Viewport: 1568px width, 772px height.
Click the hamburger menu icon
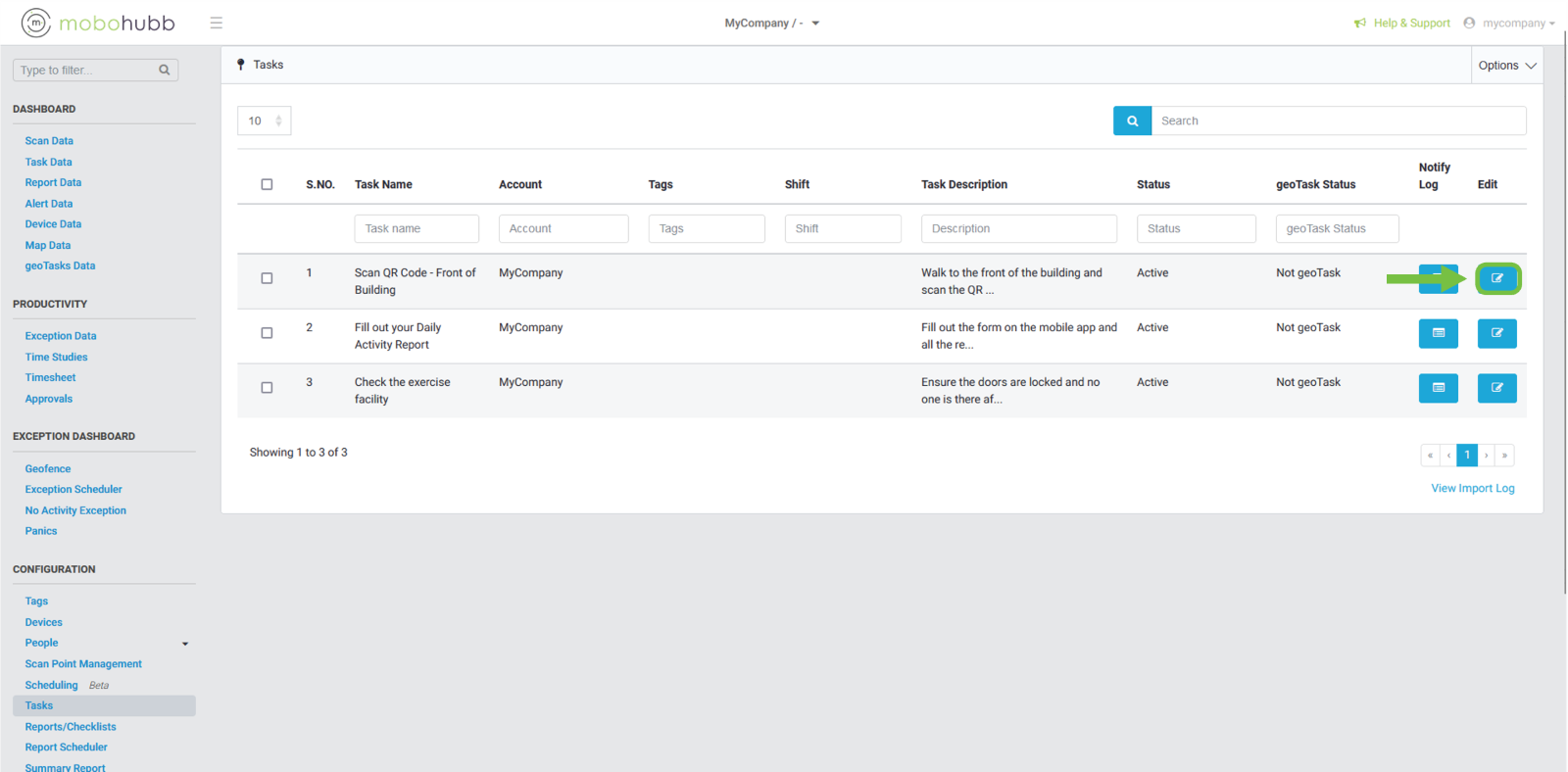click(216, 23)
